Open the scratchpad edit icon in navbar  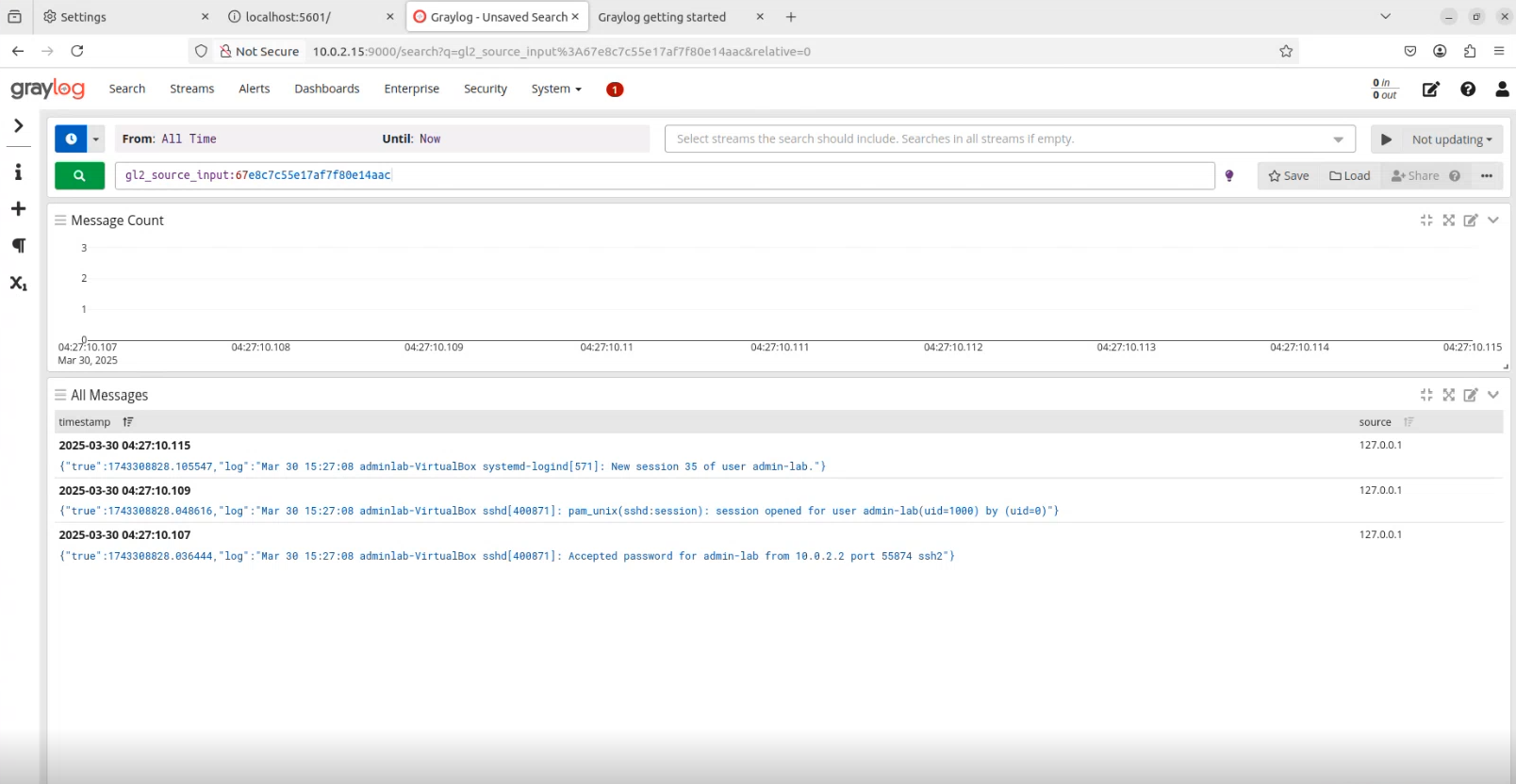[x=1431, y=89]
